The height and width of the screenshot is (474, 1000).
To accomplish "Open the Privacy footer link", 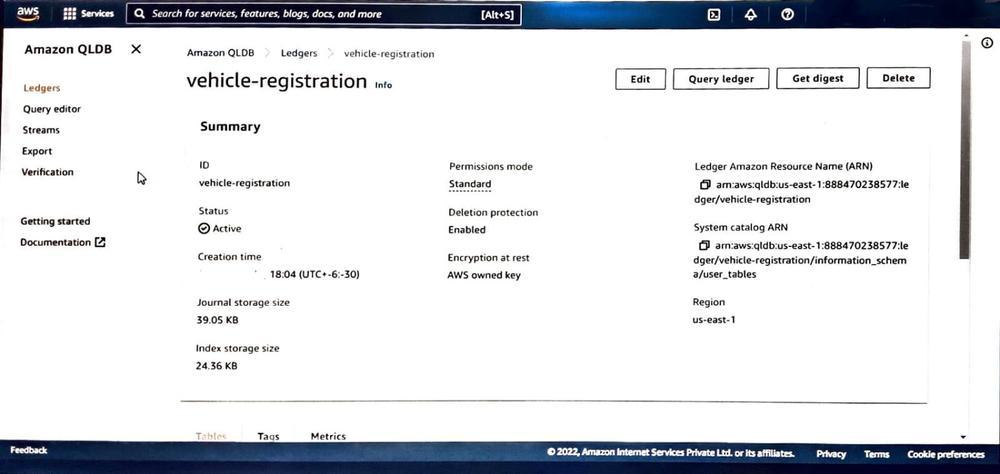I will (x=831, y=454).
